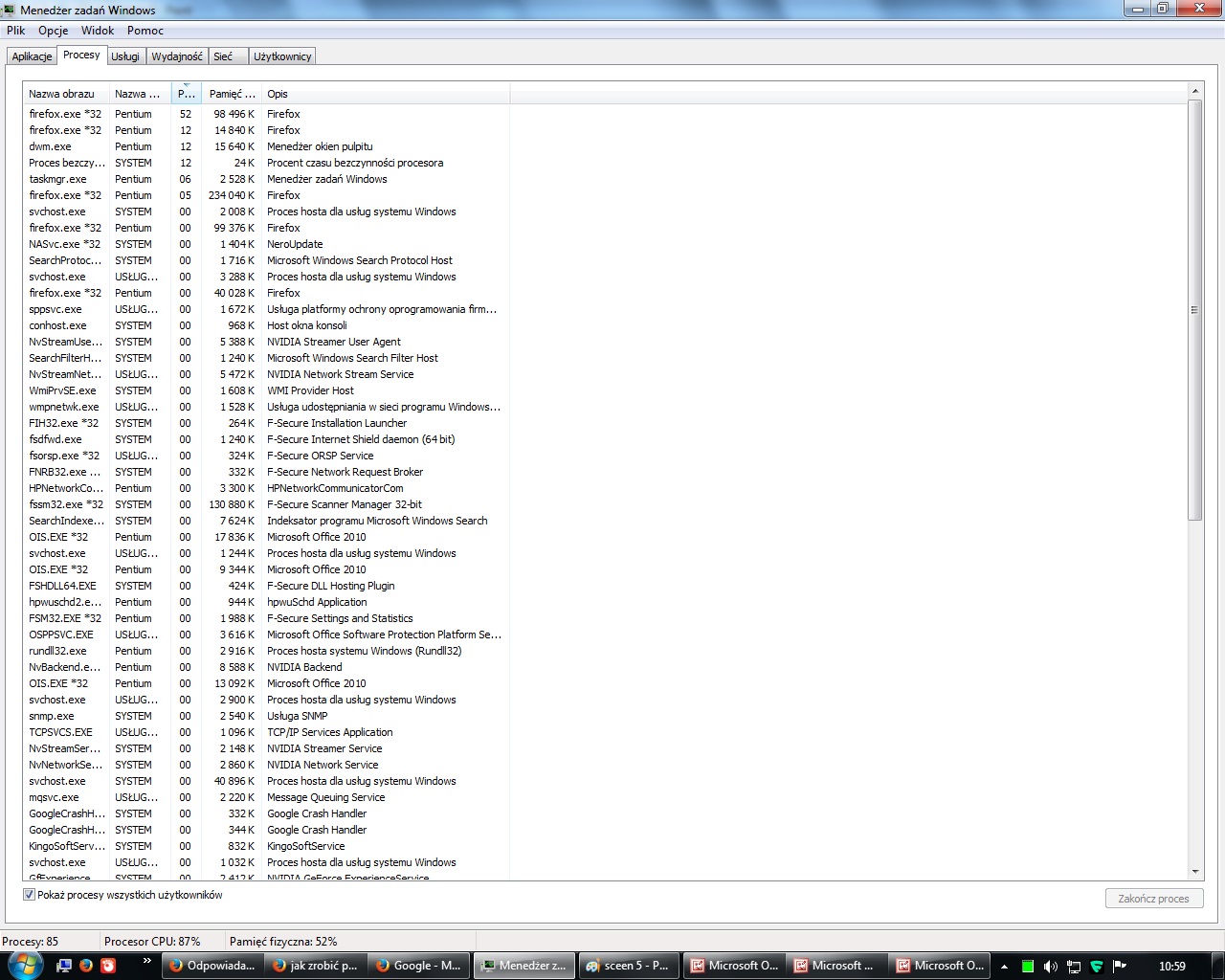Select the FIH32.exe *32 process
This screenshot has height=980, width=1225.
(266, 423)
